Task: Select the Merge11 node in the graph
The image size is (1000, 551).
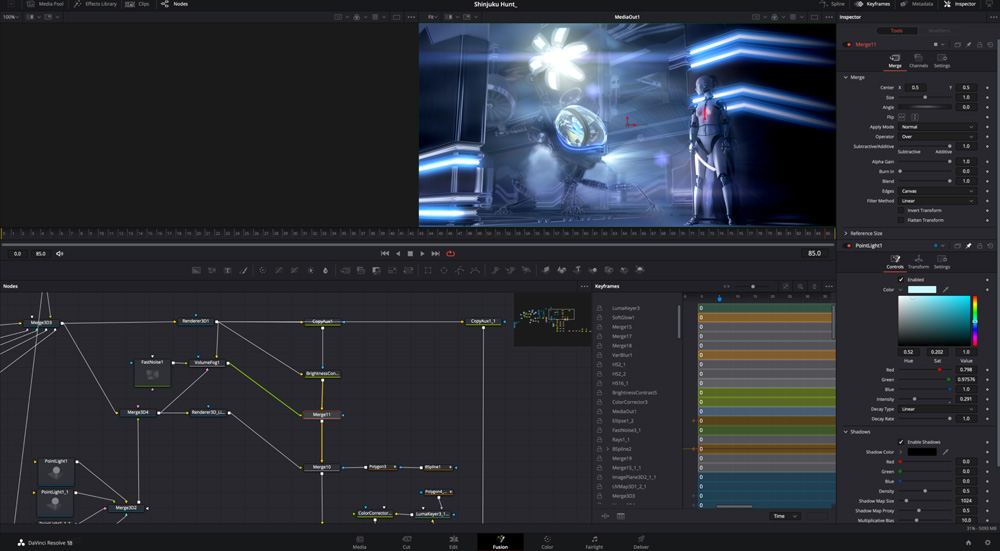Action: (x=321, y=414)
